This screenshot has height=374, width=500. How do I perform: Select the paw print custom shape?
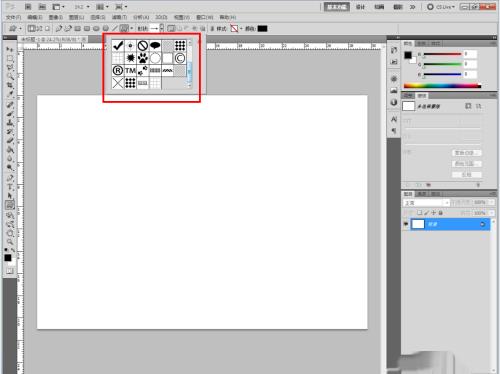tap(143, 58)
